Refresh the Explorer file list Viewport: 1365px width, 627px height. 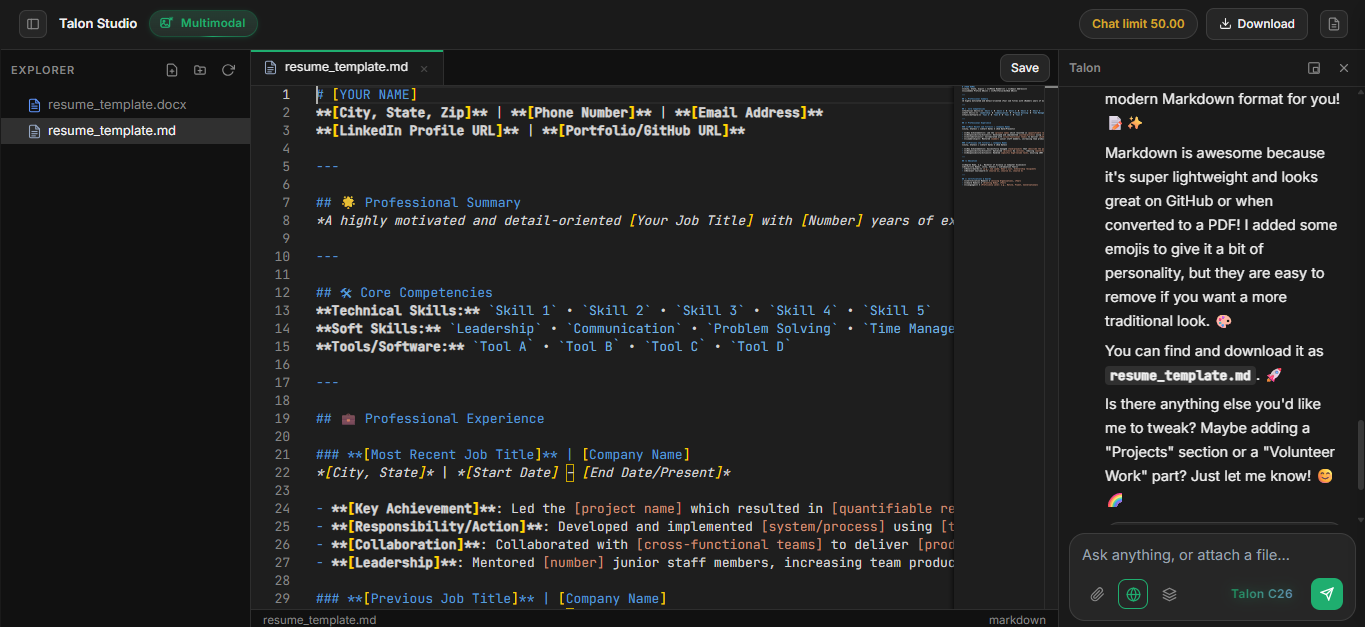[228, 70]
